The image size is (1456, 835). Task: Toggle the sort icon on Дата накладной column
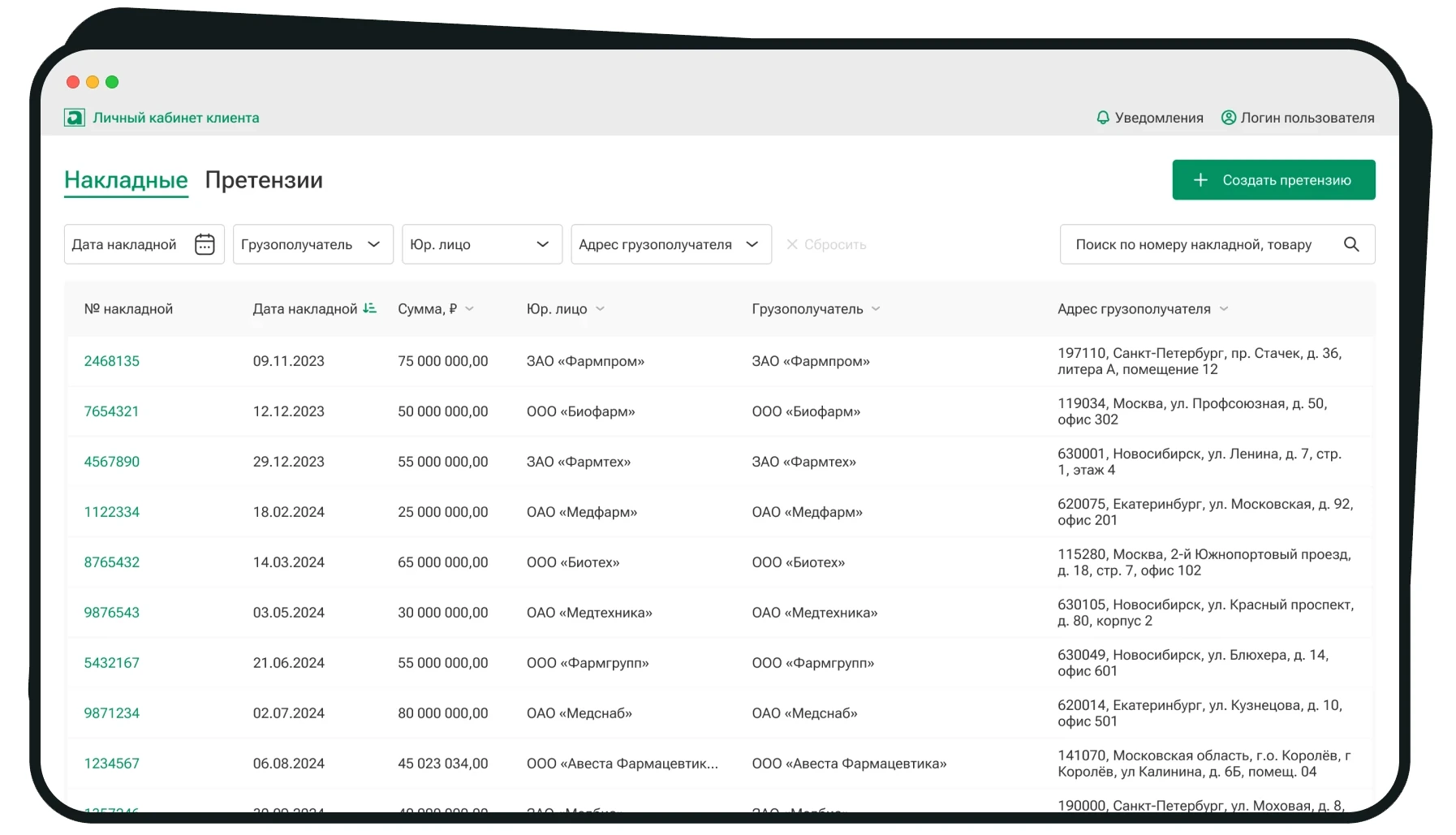370,308
